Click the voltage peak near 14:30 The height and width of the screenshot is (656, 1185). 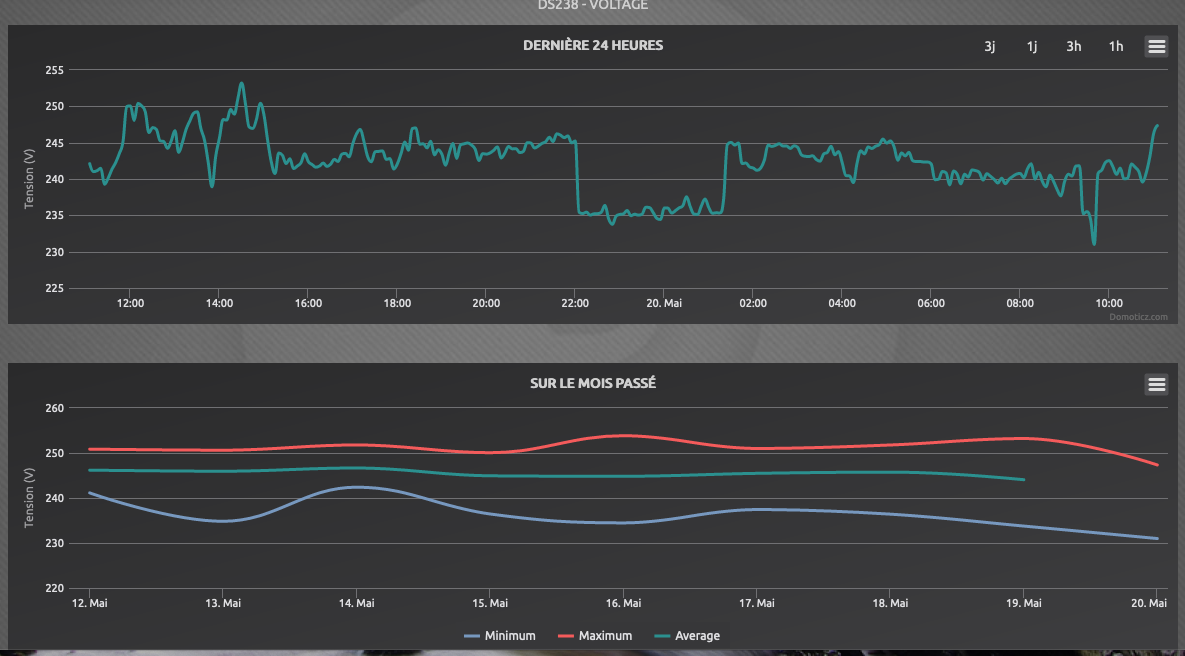click(241, 83)
